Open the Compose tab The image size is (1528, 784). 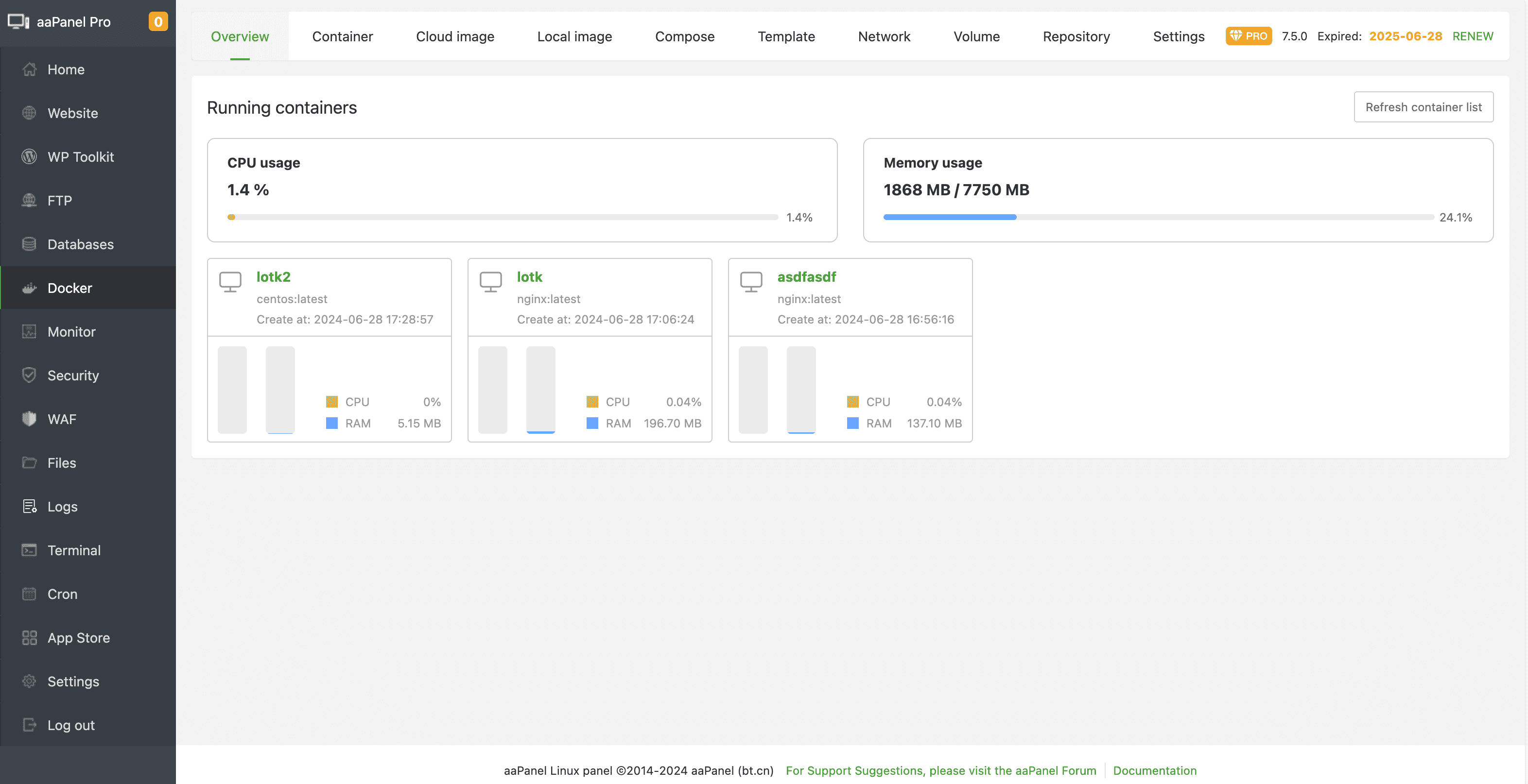(684, 36)
